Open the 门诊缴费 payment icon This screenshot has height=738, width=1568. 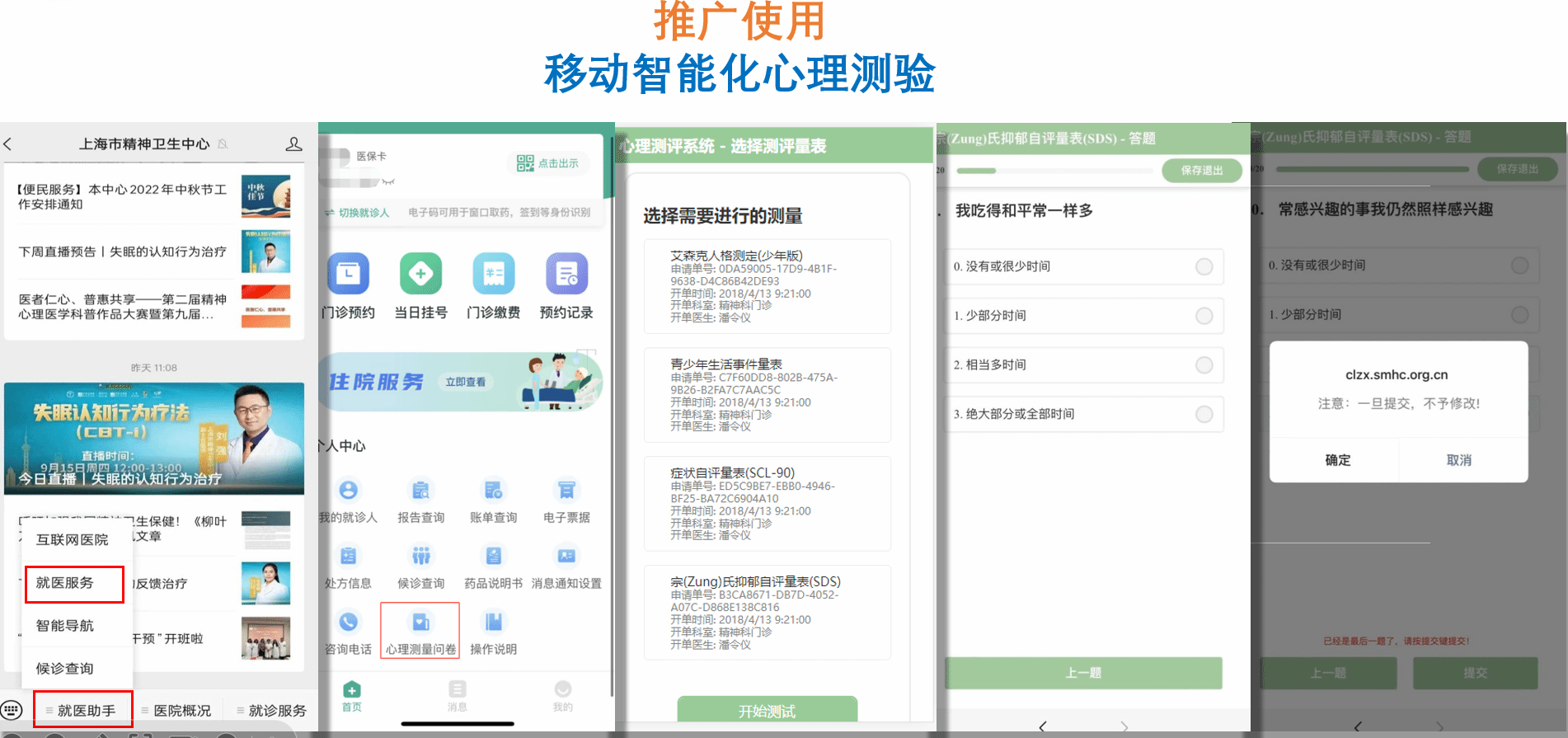coord(493,275)
